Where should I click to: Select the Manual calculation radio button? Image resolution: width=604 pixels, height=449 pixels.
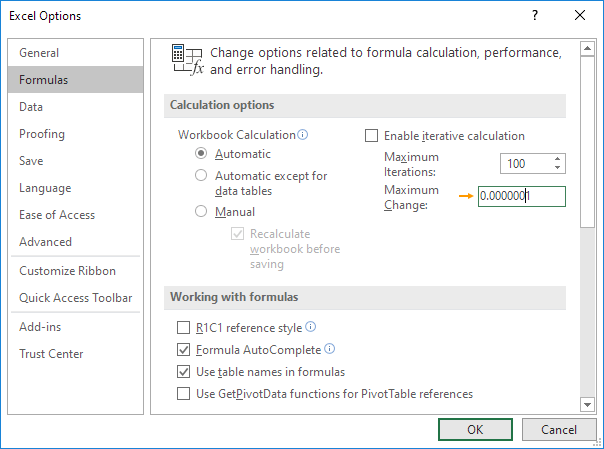201,212
